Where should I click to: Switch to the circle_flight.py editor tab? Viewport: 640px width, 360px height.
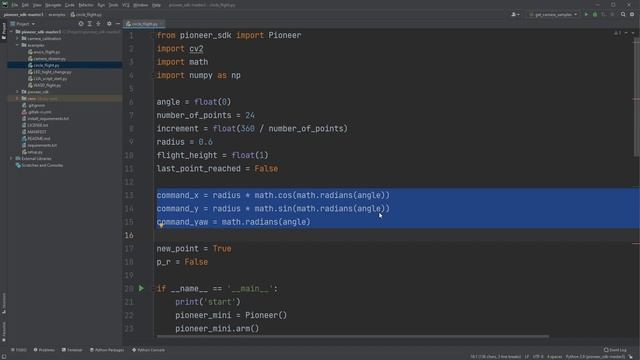click(x=144, y=24)
